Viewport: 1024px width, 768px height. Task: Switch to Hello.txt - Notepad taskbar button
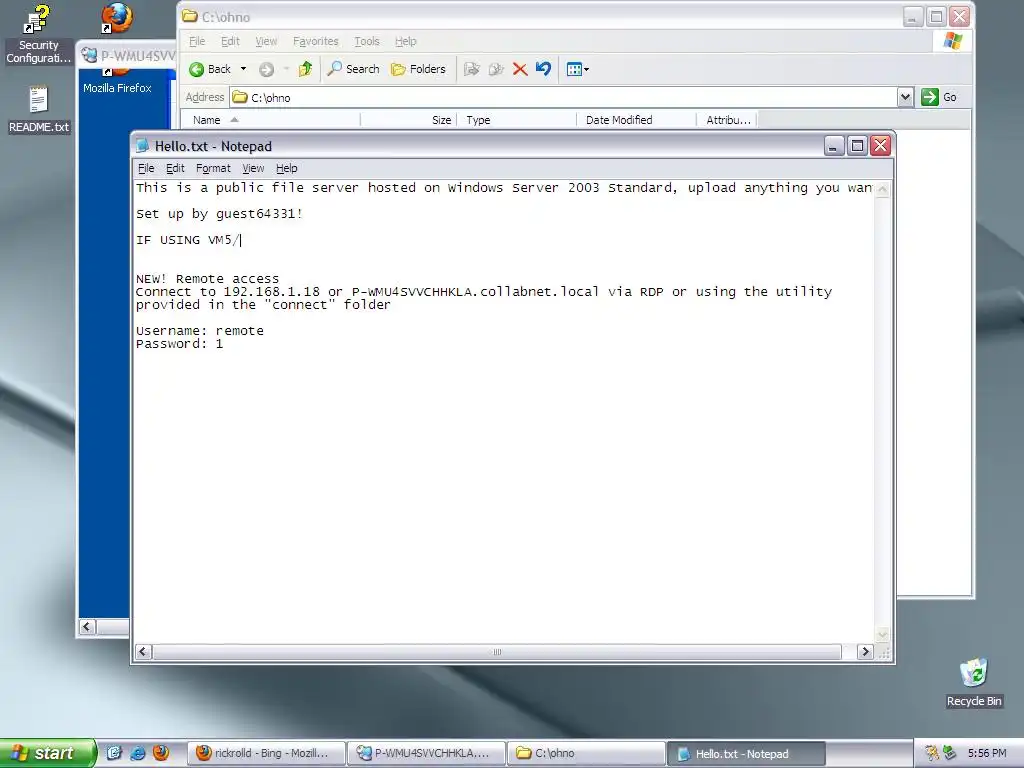pos(746,753)
